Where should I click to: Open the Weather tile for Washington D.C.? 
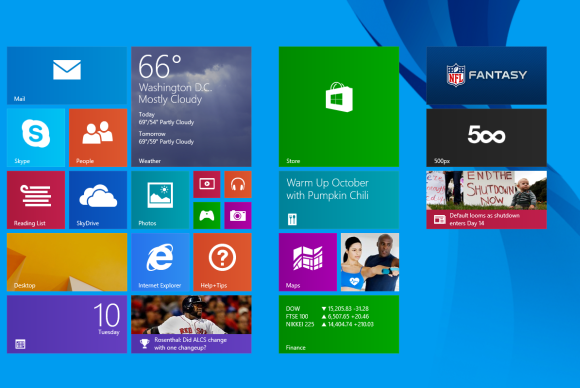tap(191, 107)
